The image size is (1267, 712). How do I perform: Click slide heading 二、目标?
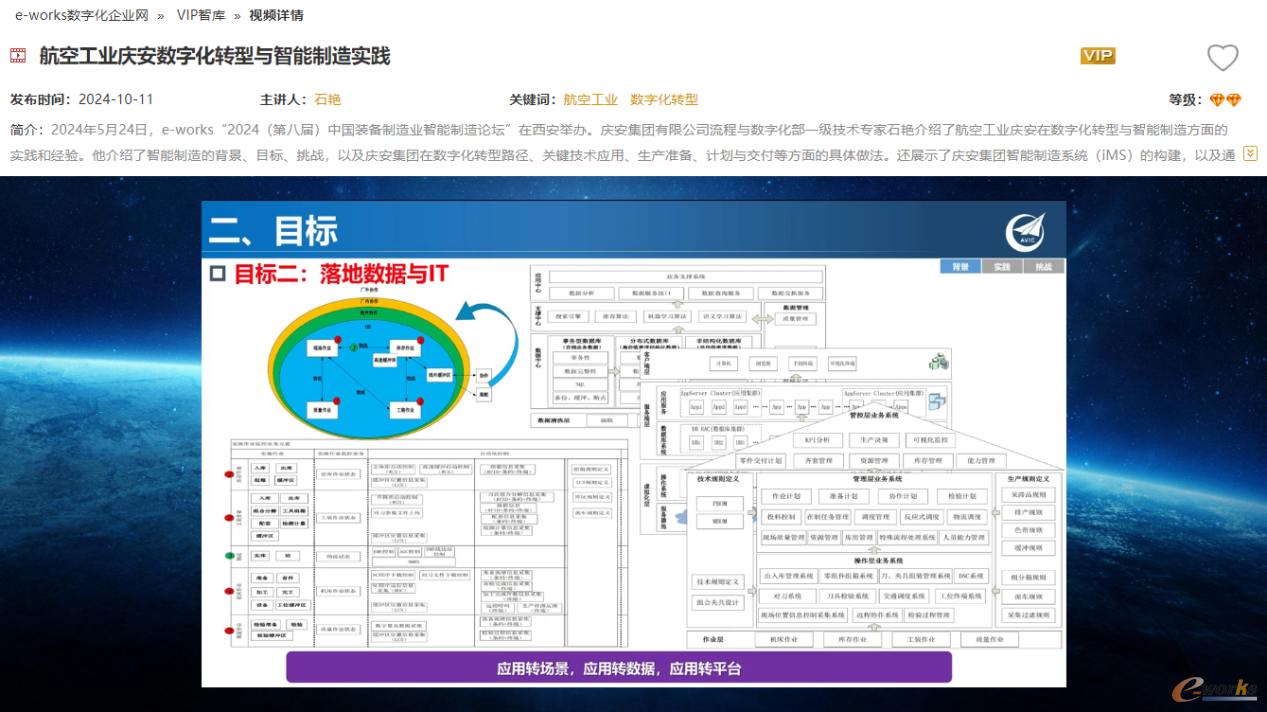click(272, 231)
